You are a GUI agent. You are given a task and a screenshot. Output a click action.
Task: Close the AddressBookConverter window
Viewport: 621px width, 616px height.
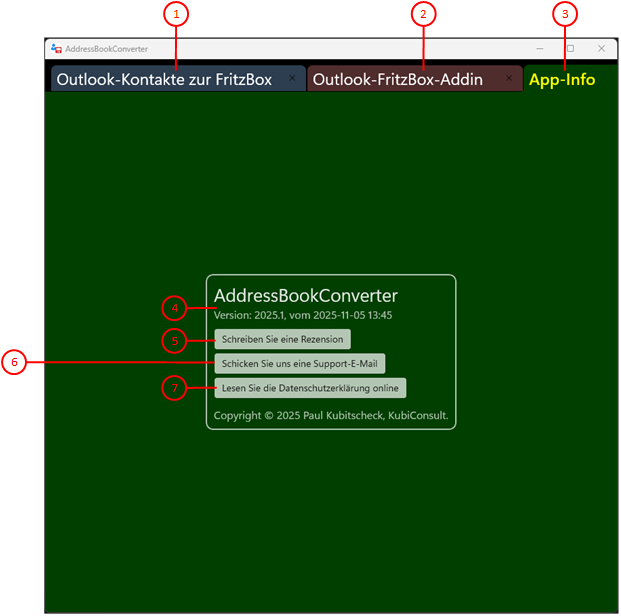point(601,48)
